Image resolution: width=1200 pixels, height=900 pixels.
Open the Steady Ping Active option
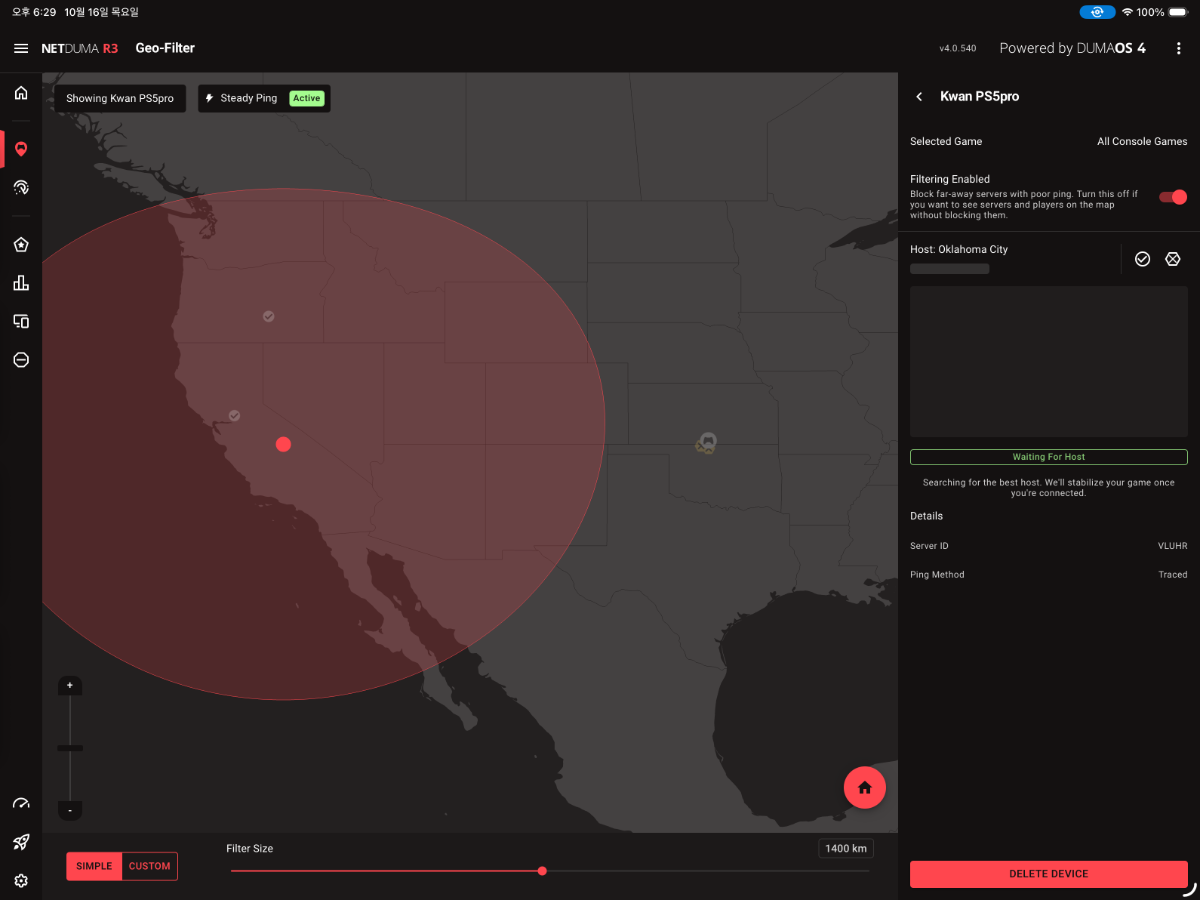click(264, 98)
